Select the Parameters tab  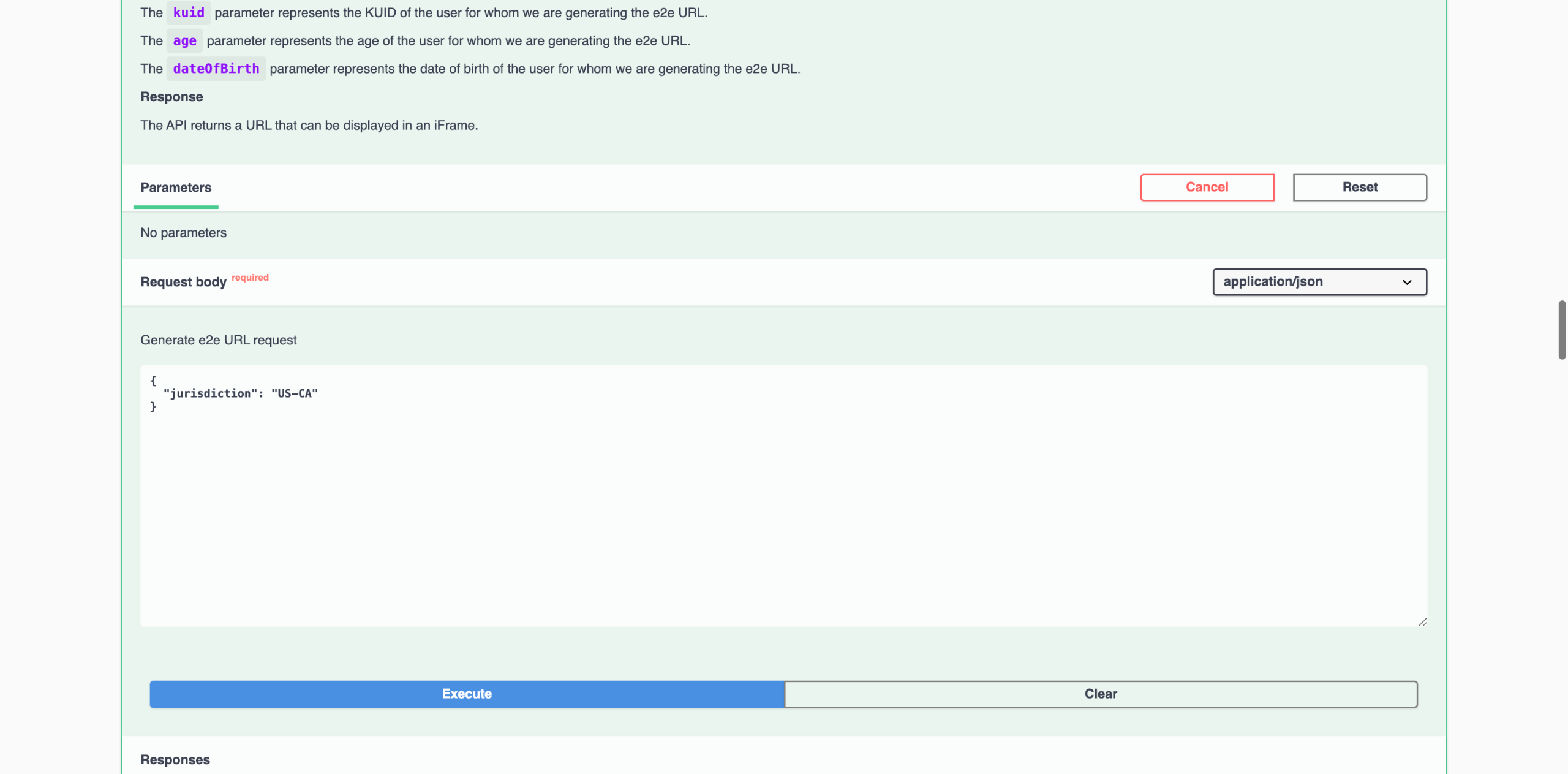pyautogui.click(x=176, y=188)
